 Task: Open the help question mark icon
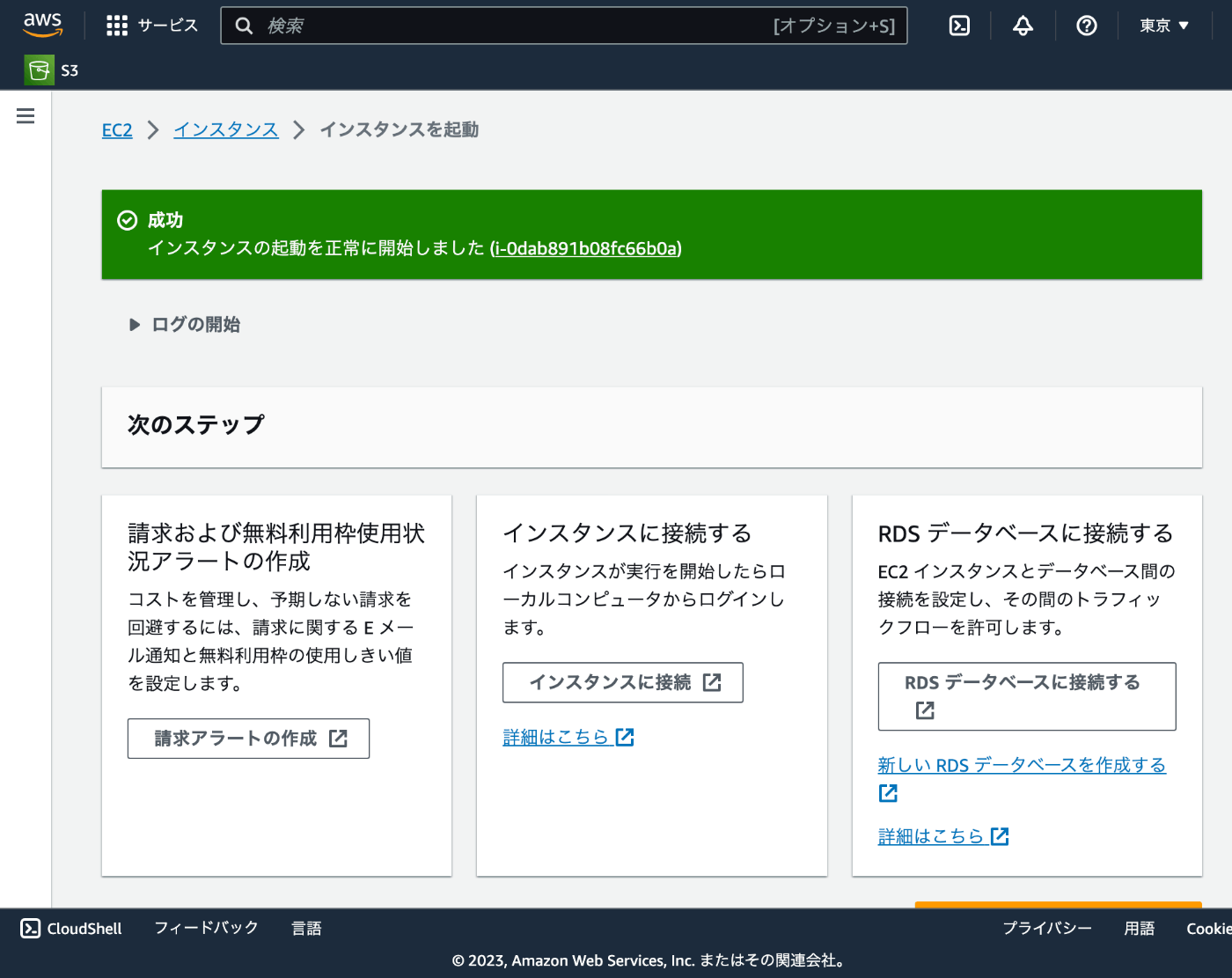click(1087, 26)
